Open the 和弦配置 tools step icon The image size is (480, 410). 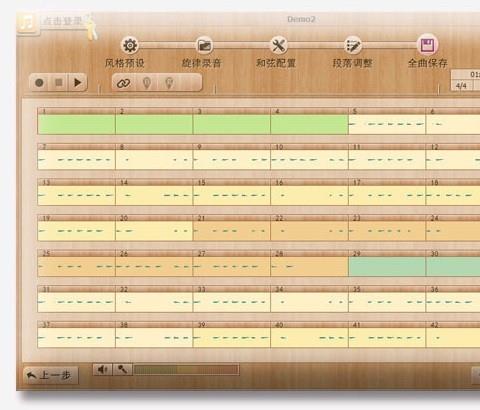click(278, 45)
